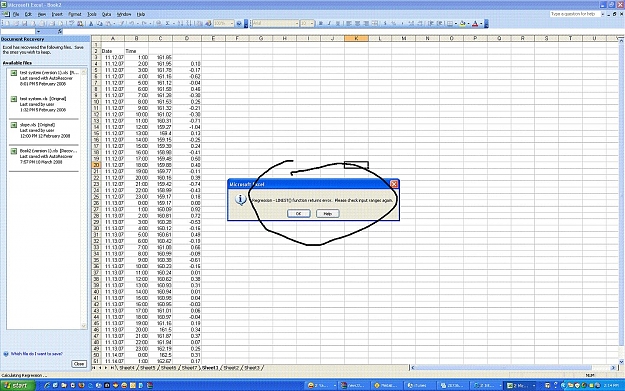Open the Chart Wizard icon
This screenshot has width=625, height=391.
[x=199, y=24]
